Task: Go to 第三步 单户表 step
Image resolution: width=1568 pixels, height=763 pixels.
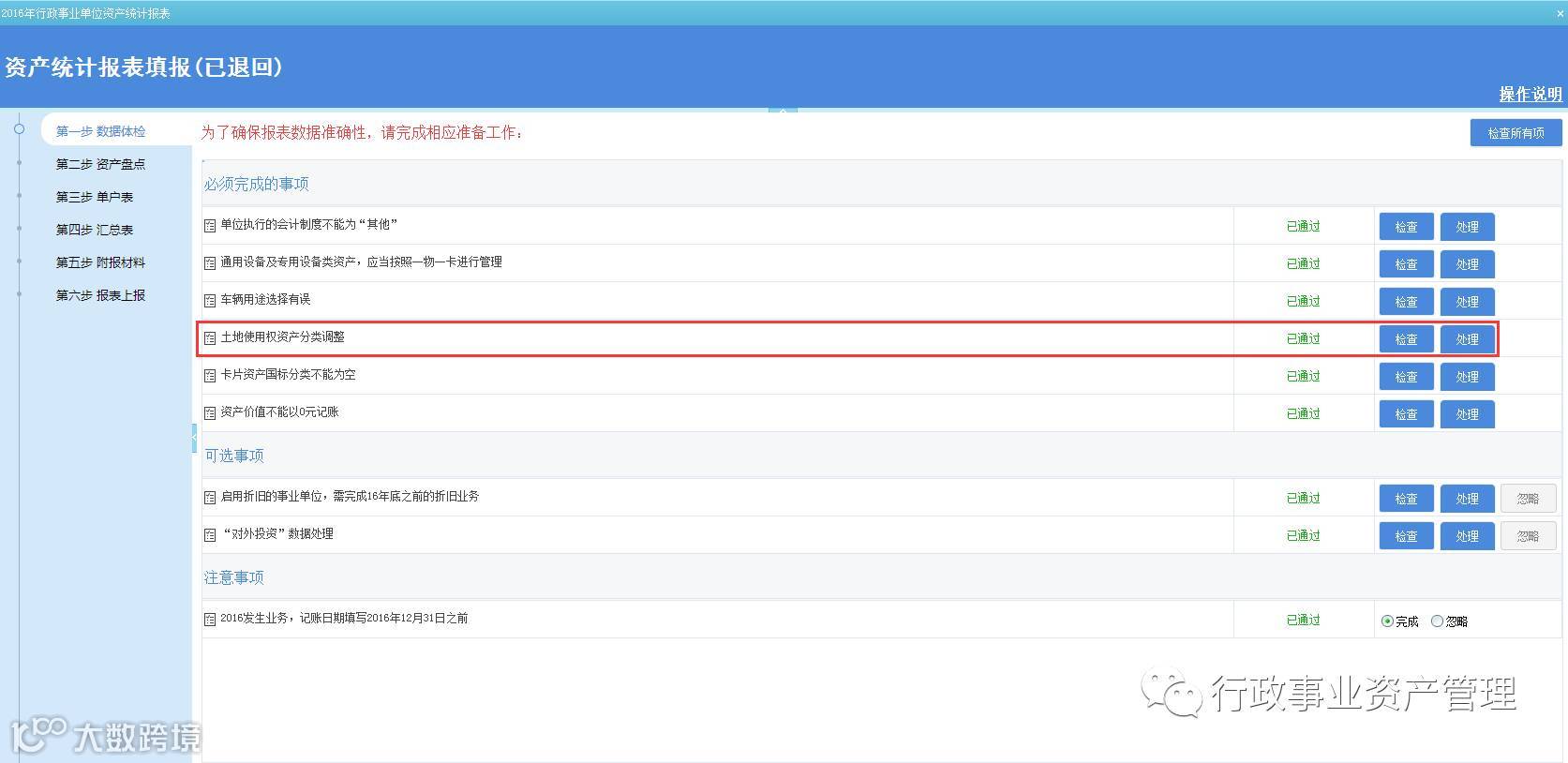Action: coord(94,197)
